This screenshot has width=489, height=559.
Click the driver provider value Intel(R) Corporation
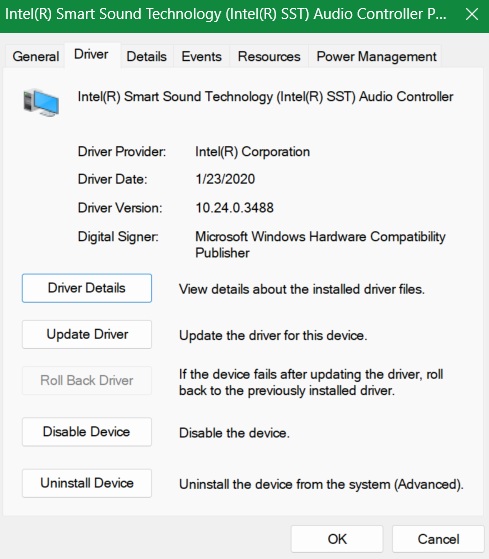(x=252, y=152)
